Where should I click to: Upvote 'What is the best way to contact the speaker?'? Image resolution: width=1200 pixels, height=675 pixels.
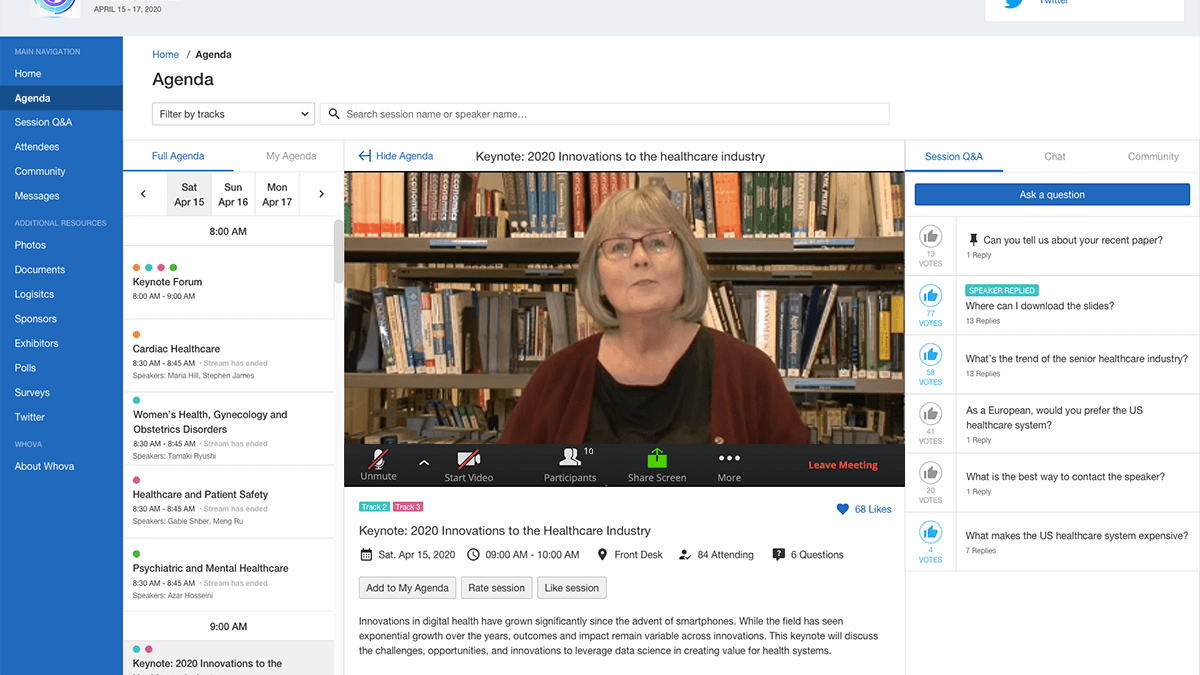tap(931, 472)
